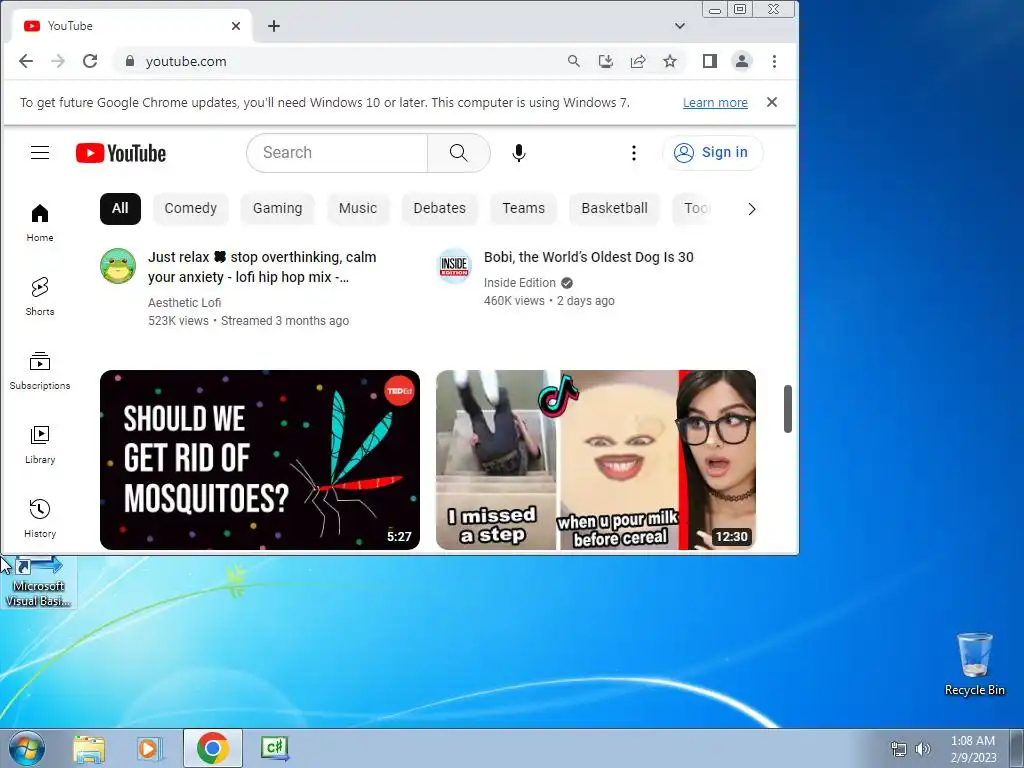Open the Aesthetic Lofi frog channel avatar
This screenshot has width=1024, height=768.
(118, 266)
